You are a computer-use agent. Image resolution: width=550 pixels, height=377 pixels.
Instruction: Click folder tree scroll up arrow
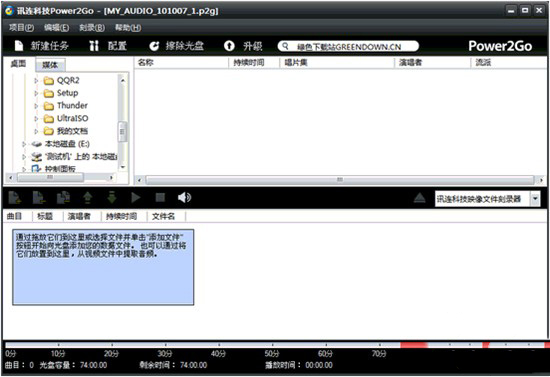click(123, 80)
